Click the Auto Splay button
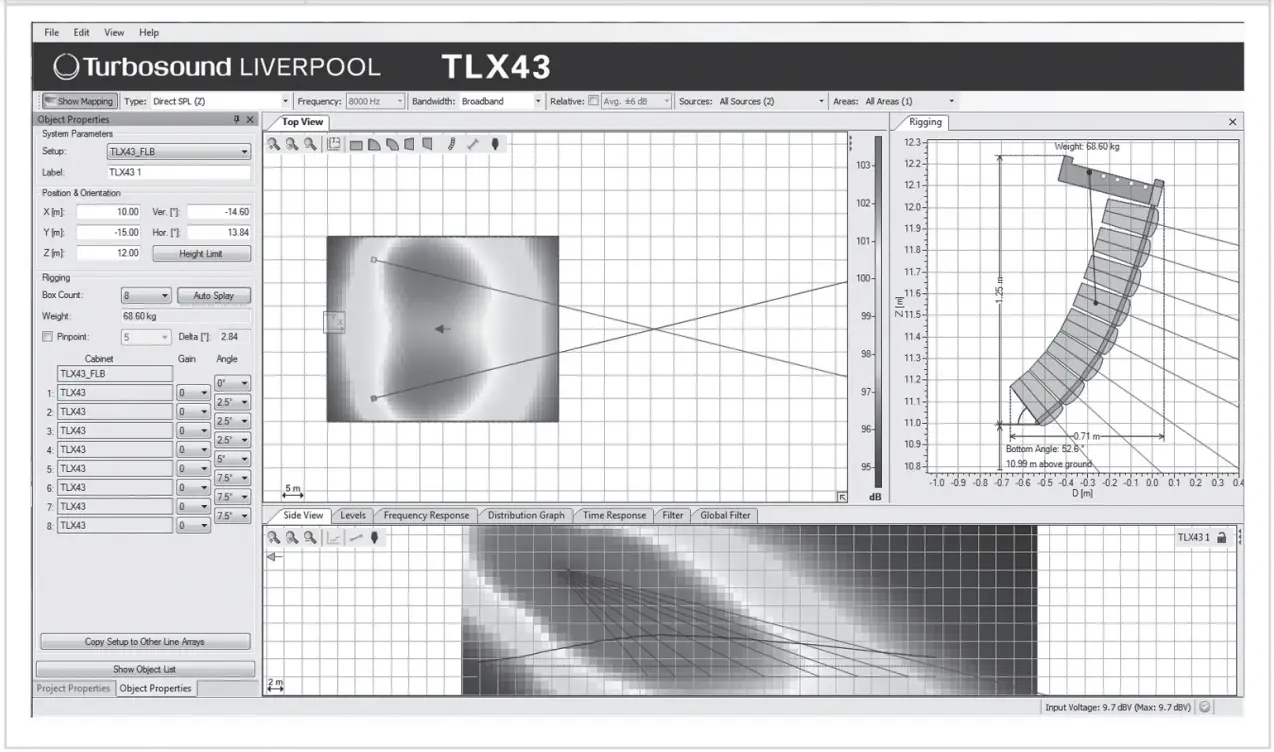Image resolution: width=1274 pixels, height=752 pixels. pos(211,295)
